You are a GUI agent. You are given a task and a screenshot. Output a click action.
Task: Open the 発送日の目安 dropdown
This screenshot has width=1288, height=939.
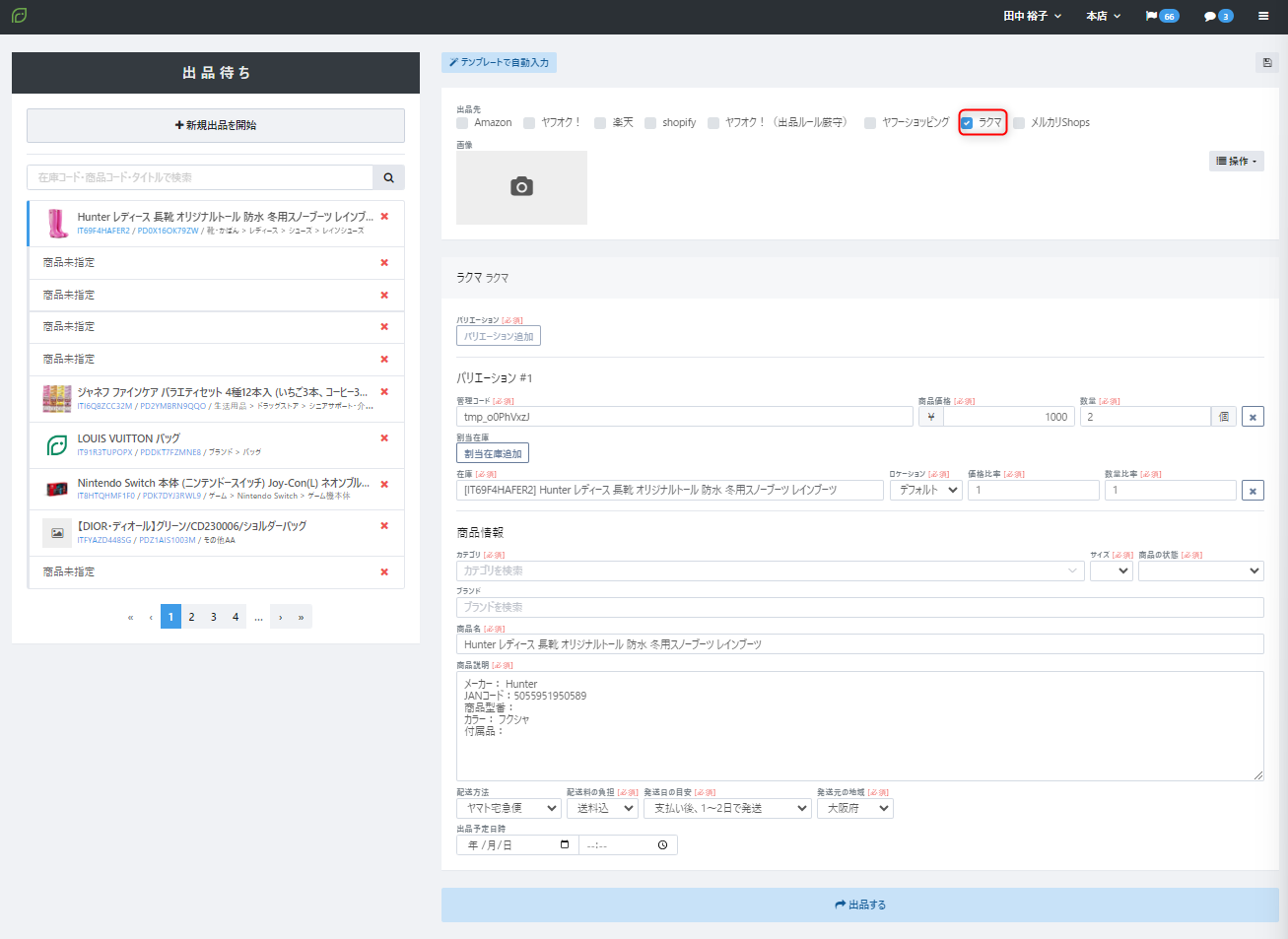[727, 808]
